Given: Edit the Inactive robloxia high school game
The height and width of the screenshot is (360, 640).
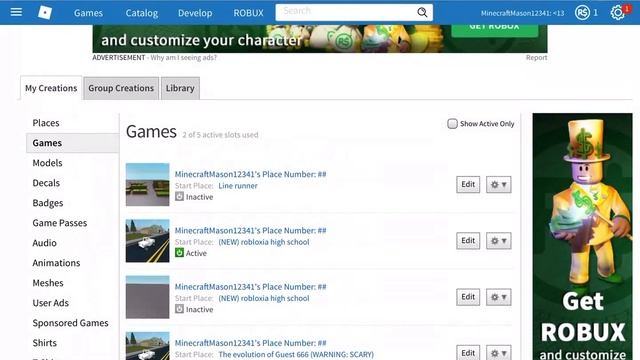Looking at the screenshot, I should 468,297.
